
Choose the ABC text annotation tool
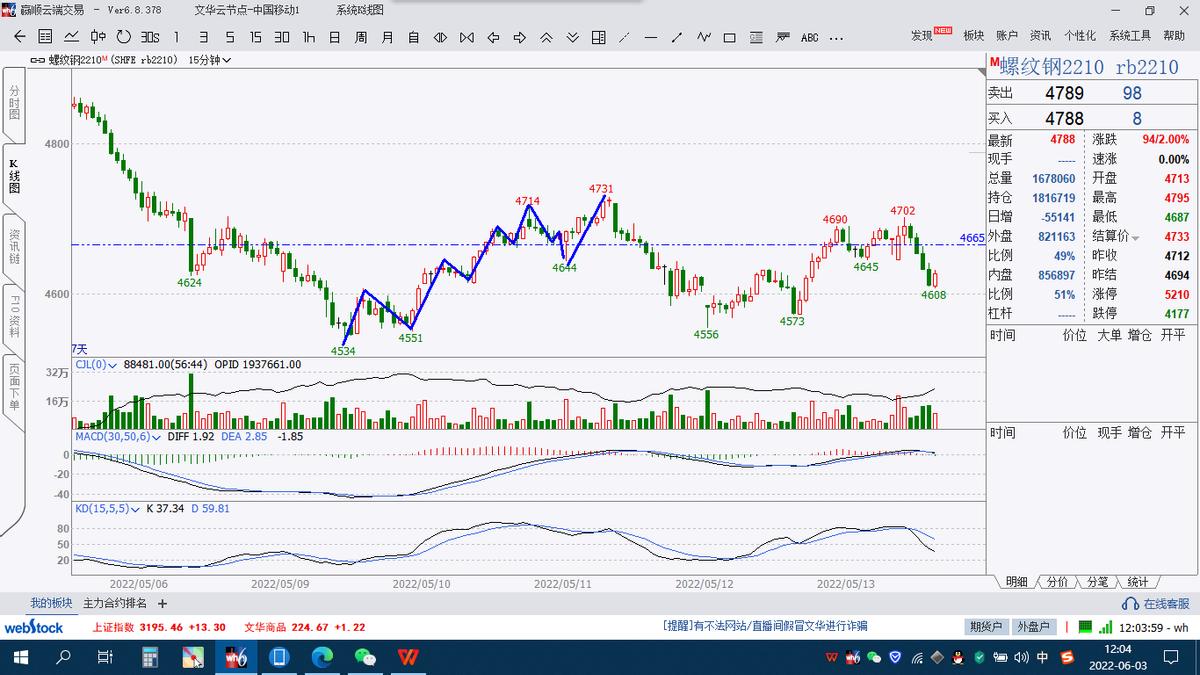(x=809, y=37)
